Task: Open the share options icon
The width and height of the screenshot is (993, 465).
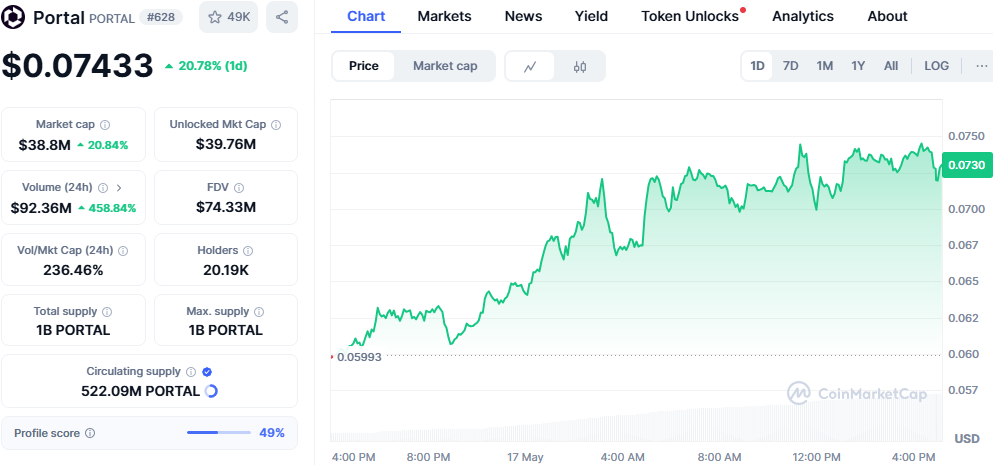Action: (282, 17)
